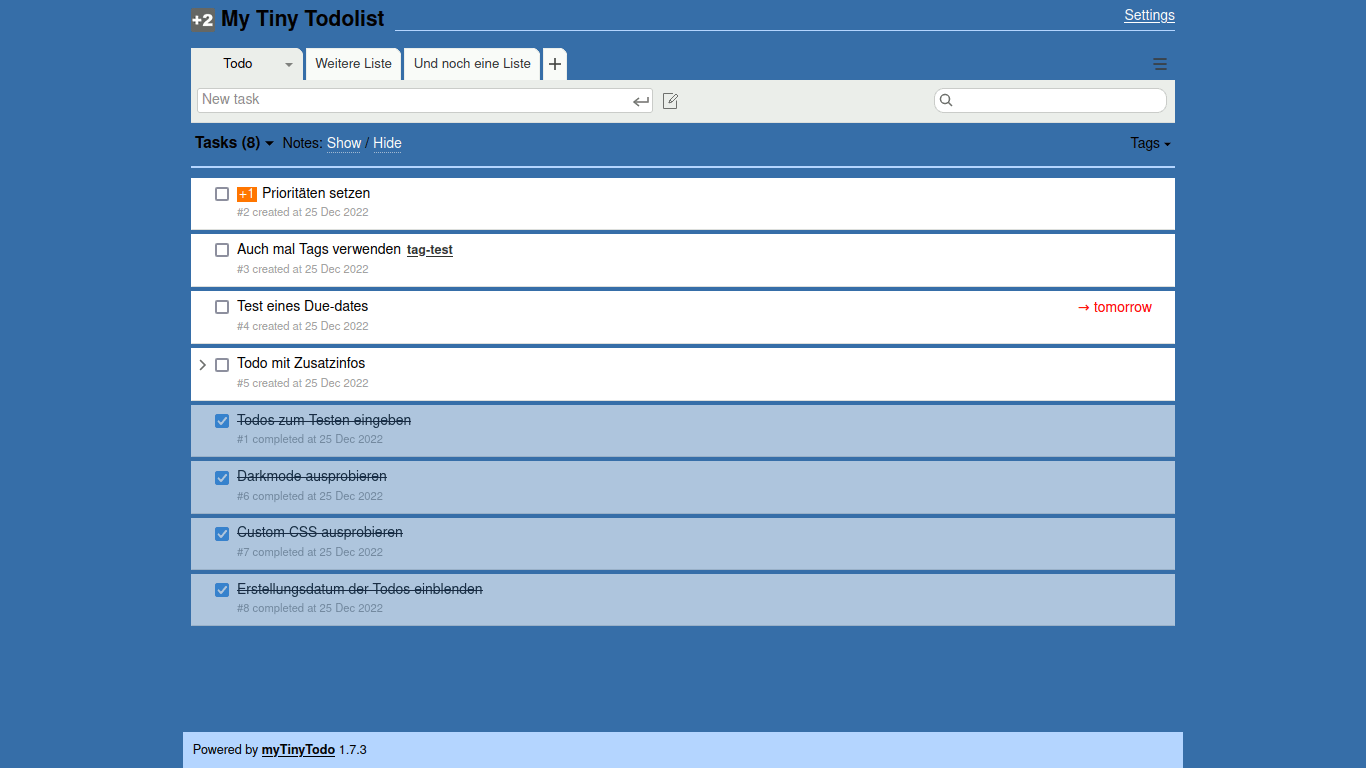Open the Settings link
The height and width of the screenshot is (768, 1366).
(1149, 15)
